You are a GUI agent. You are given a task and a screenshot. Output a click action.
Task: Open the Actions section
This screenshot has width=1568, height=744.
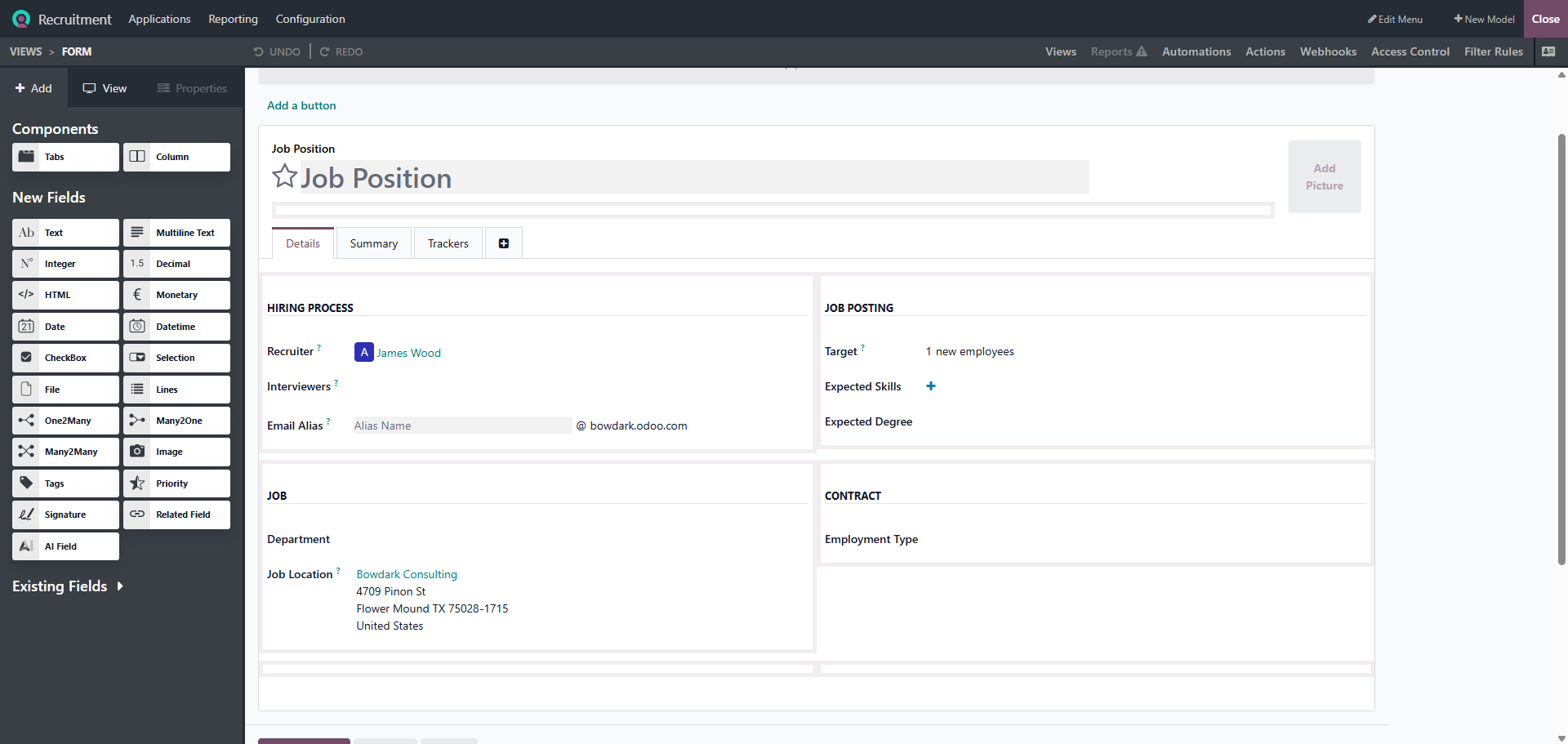[x=1265, y=51]
